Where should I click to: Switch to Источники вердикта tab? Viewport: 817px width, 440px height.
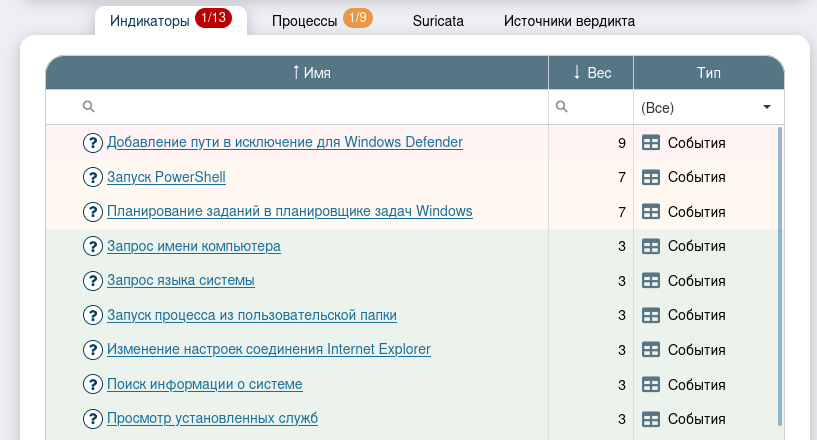[569, 20]
